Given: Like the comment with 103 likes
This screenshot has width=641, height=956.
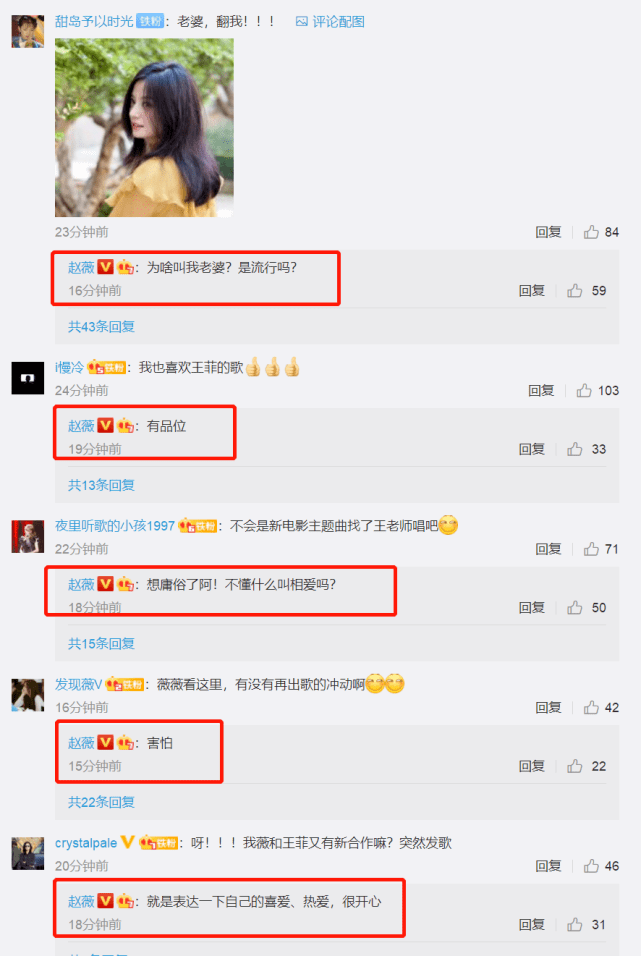Looking at the screenshot, I should (584, 390).
